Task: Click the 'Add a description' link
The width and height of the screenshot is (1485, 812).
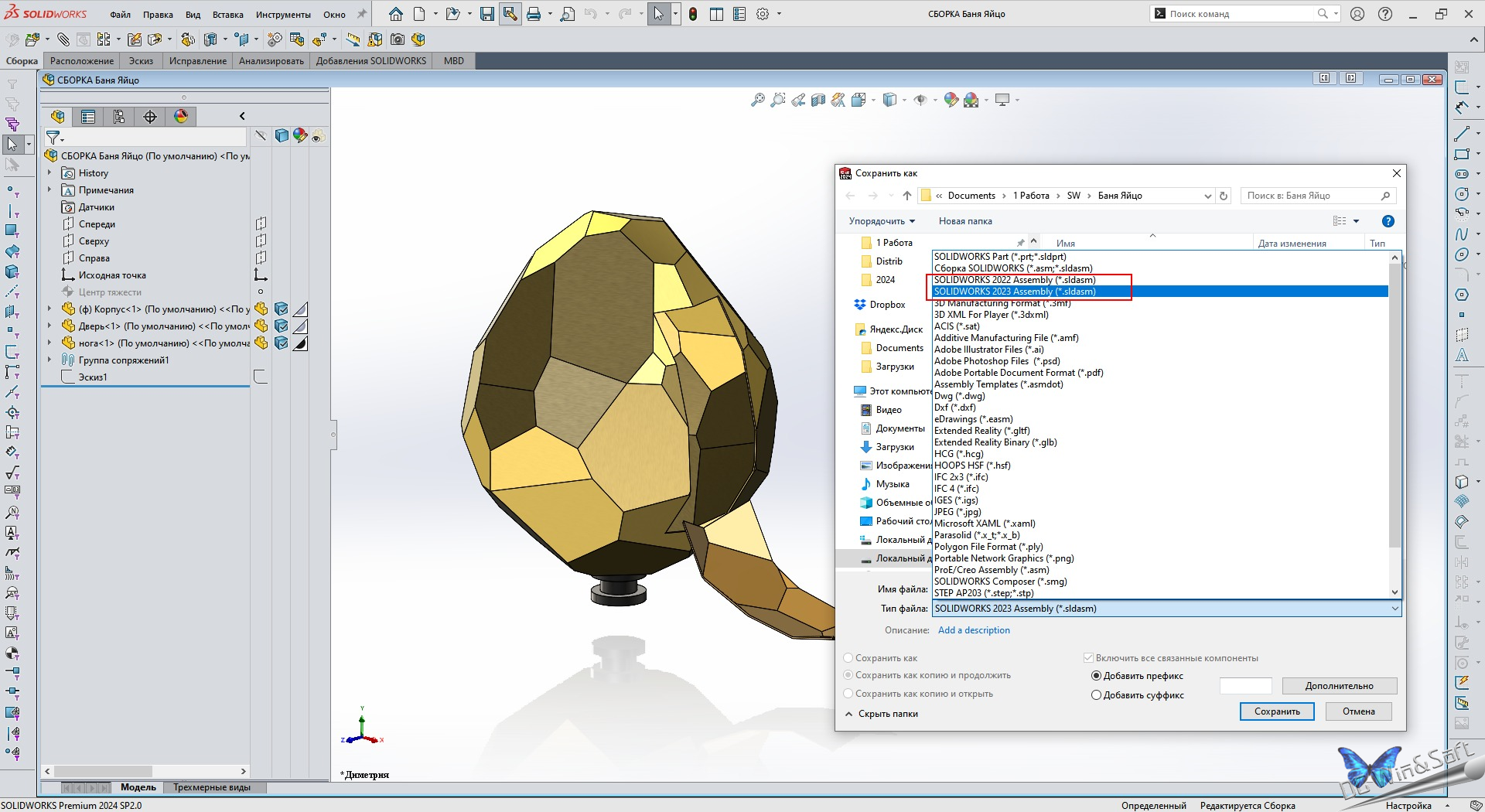Action: click(974, 630)
